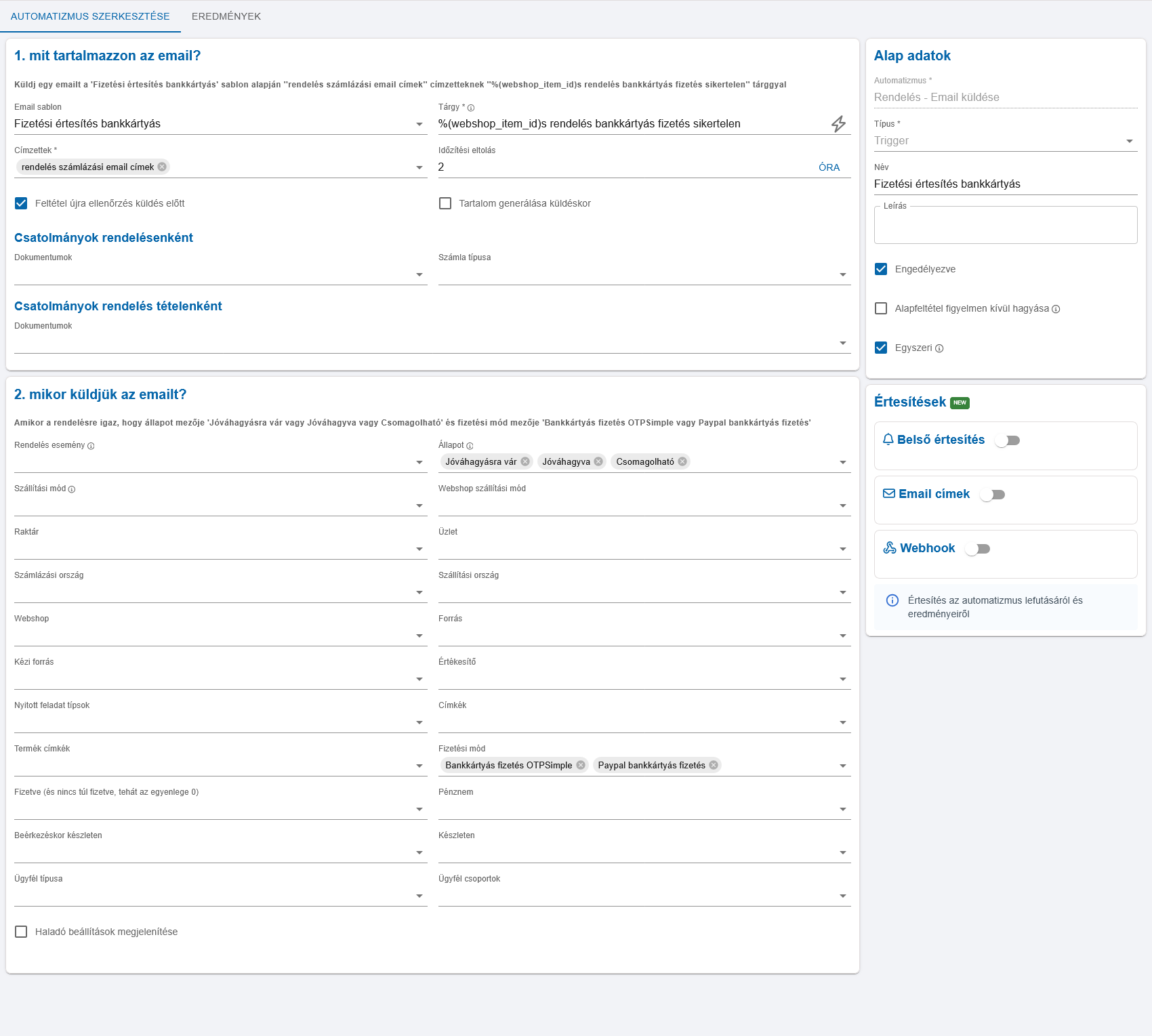Click into the Leírás text area
This screenshot has width=1152, height=1036.
(1006, 225)
